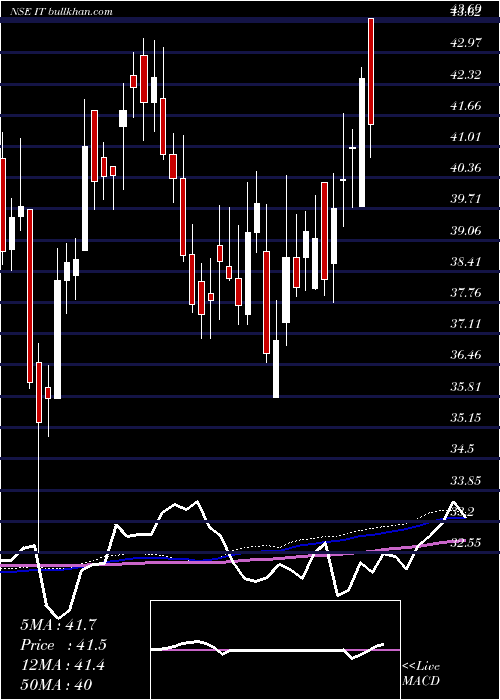Click the 38.41 price axis label
Image resolution: width=500 pixels, height=700 pixels.
point(467,261)
